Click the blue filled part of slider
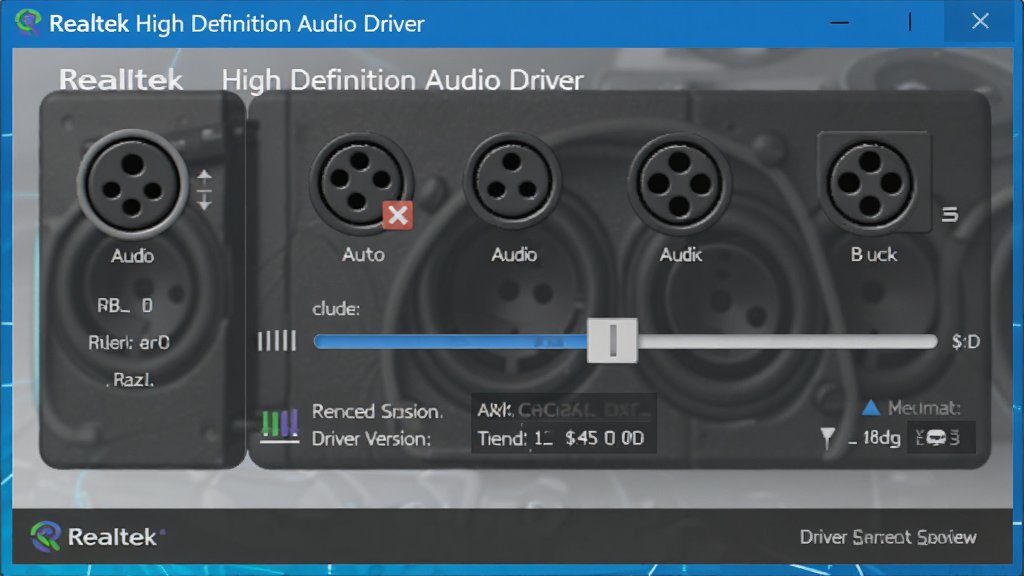 (451, 341)
